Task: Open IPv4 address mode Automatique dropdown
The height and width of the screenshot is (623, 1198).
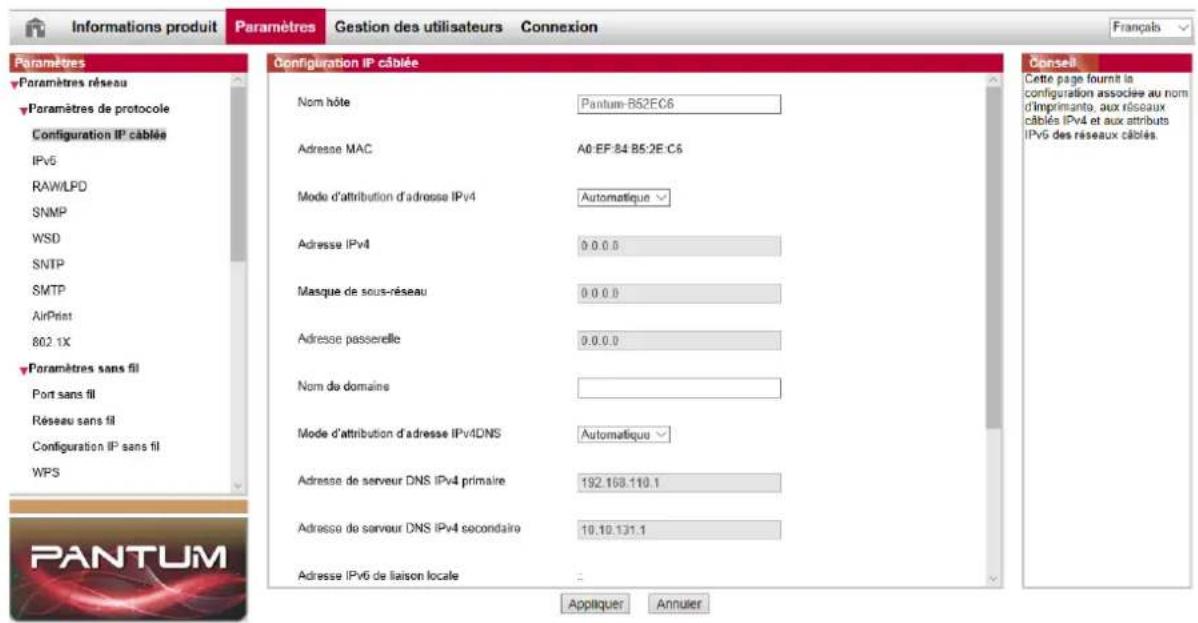Action: [x=623, y=197]
